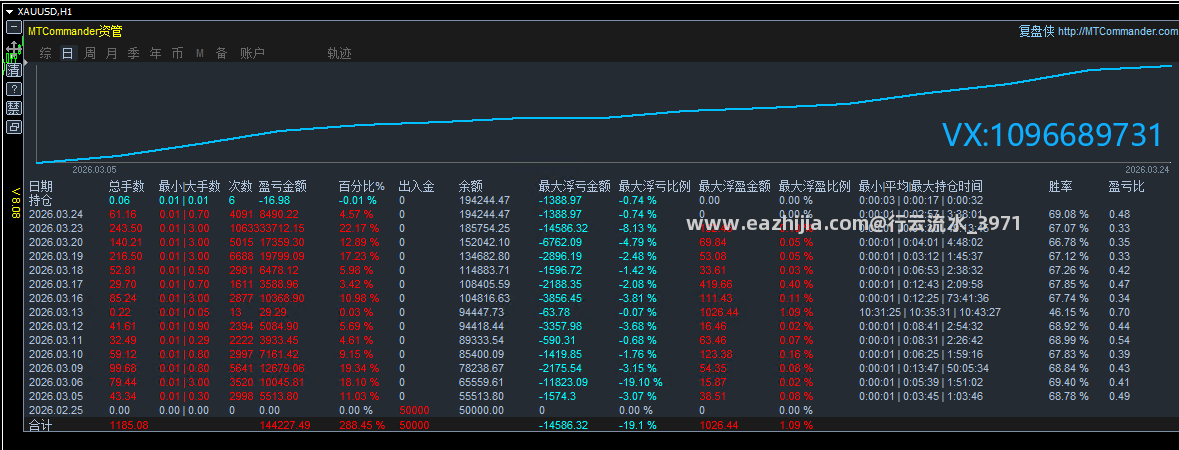Click the 日期 column header

tap(41, 186)
